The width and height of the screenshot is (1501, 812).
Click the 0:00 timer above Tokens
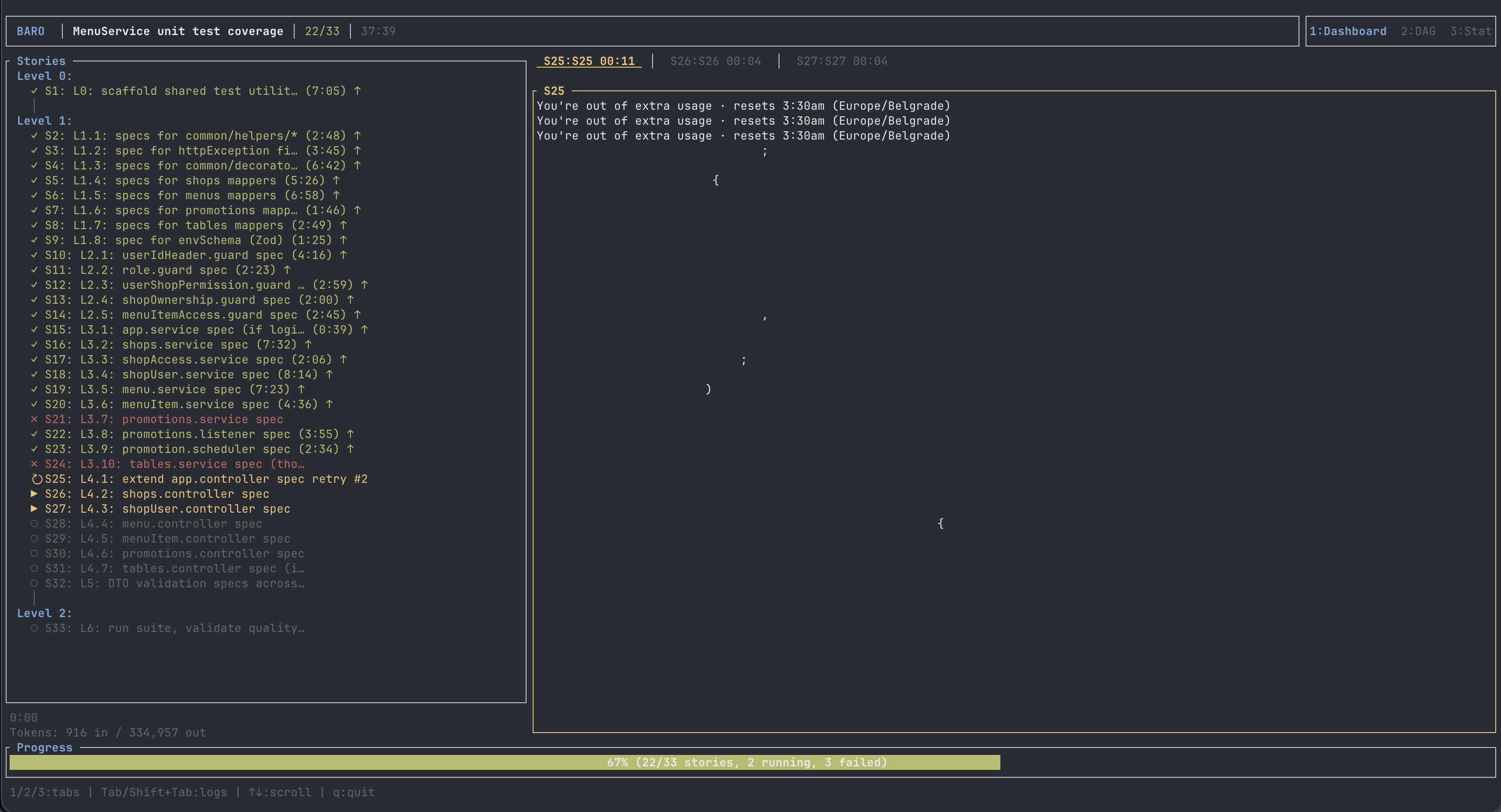23,718
